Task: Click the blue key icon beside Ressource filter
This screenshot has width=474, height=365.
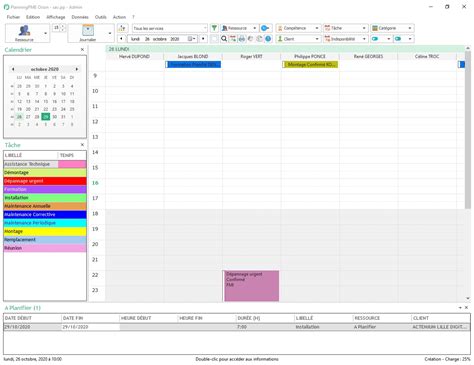Action: [265, 28]
